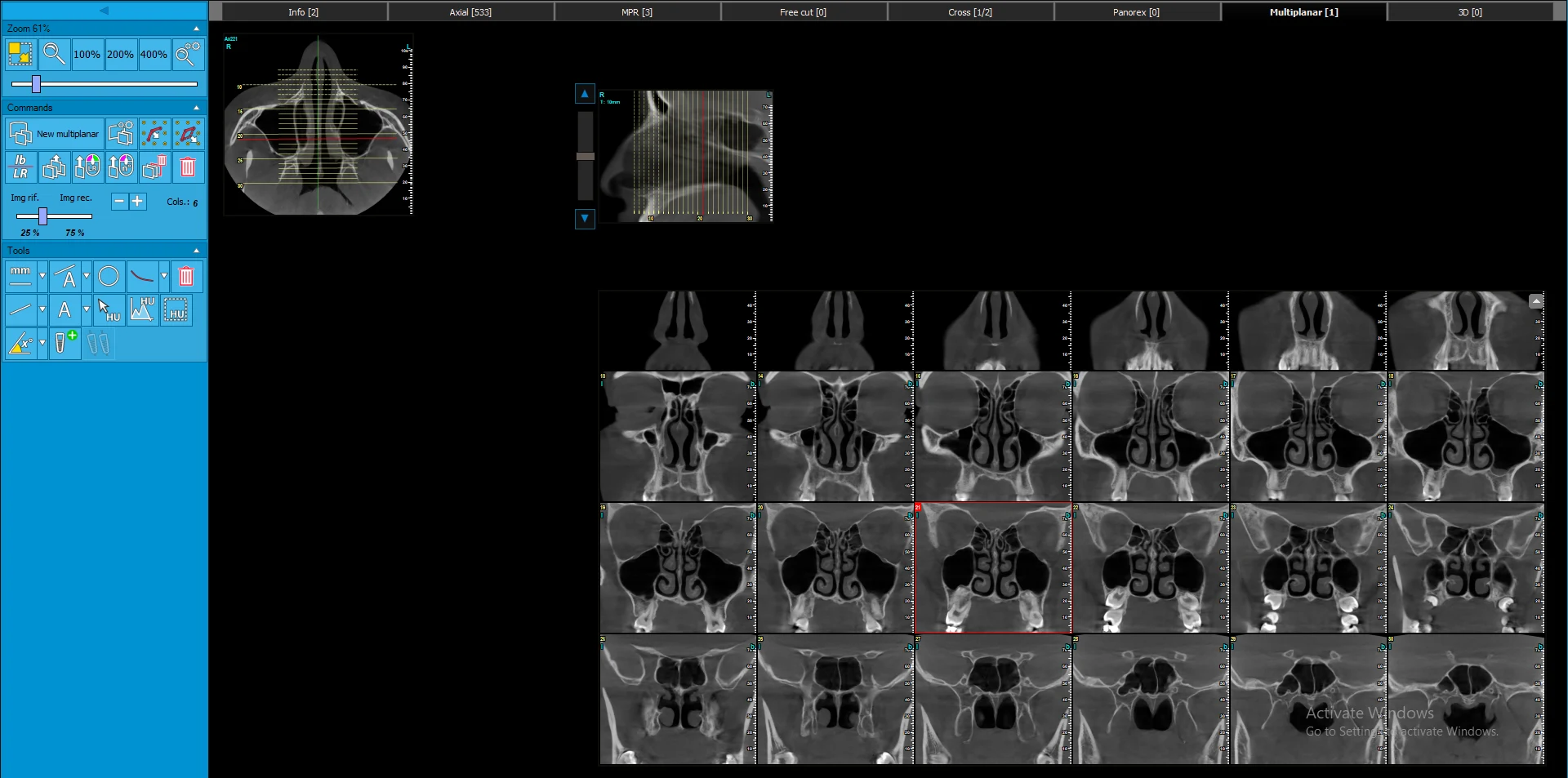Click delete multiplanar images icon
This screenshot has height=778, width=1568.
coord(154,167)
